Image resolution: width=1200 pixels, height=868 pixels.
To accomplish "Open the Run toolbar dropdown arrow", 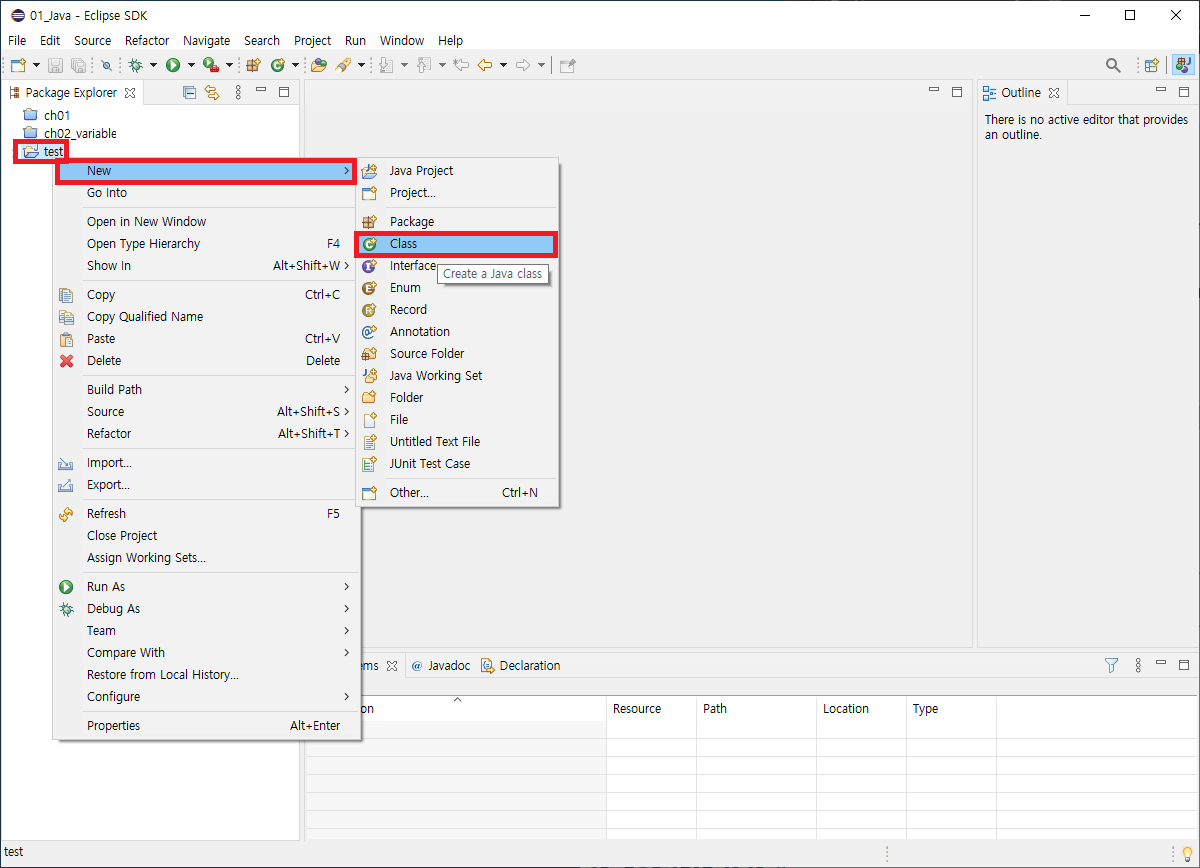I will click(x=191, y=65).
